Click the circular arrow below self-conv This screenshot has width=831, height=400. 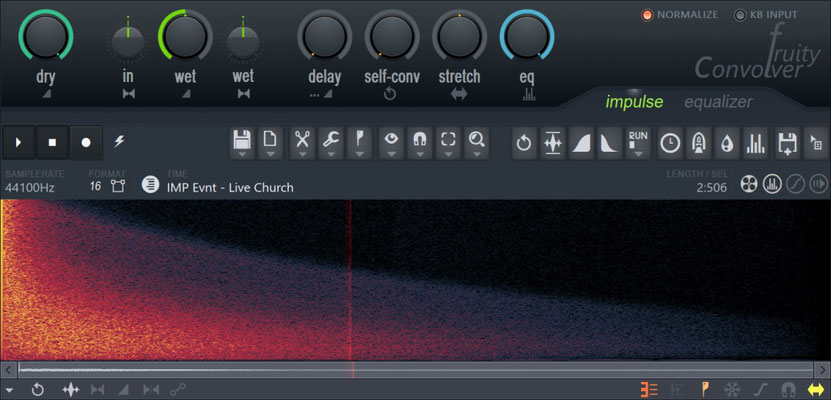[390, 94]
